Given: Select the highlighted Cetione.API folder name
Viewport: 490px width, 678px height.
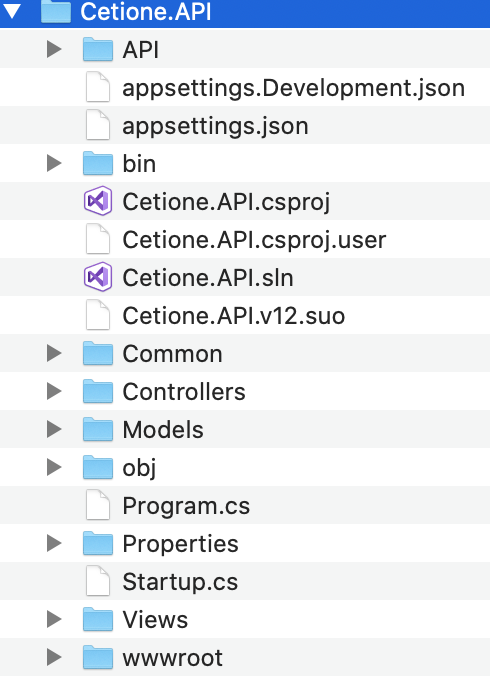Looking at the screenshot, I should [x=146, y=11].
